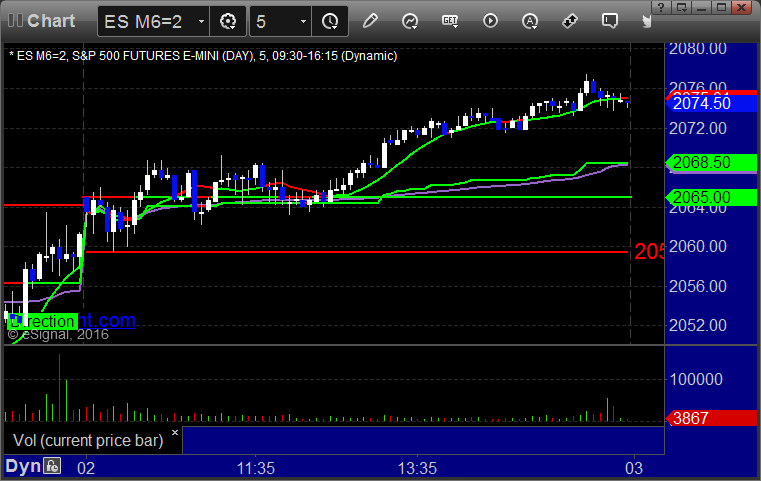Click the Dyn time scale label
The image size is (761, 481).
tap(23, 466)
